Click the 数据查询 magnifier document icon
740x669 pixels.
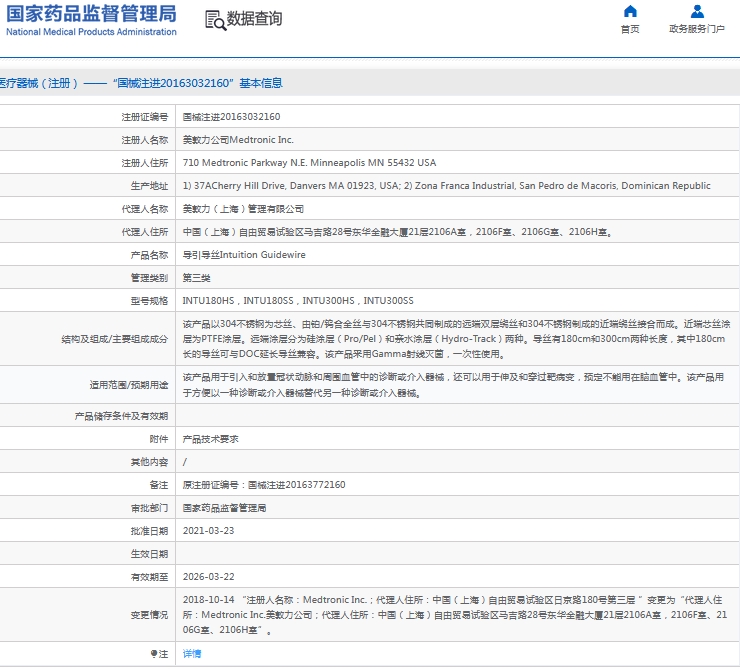[x=215, y=20]
